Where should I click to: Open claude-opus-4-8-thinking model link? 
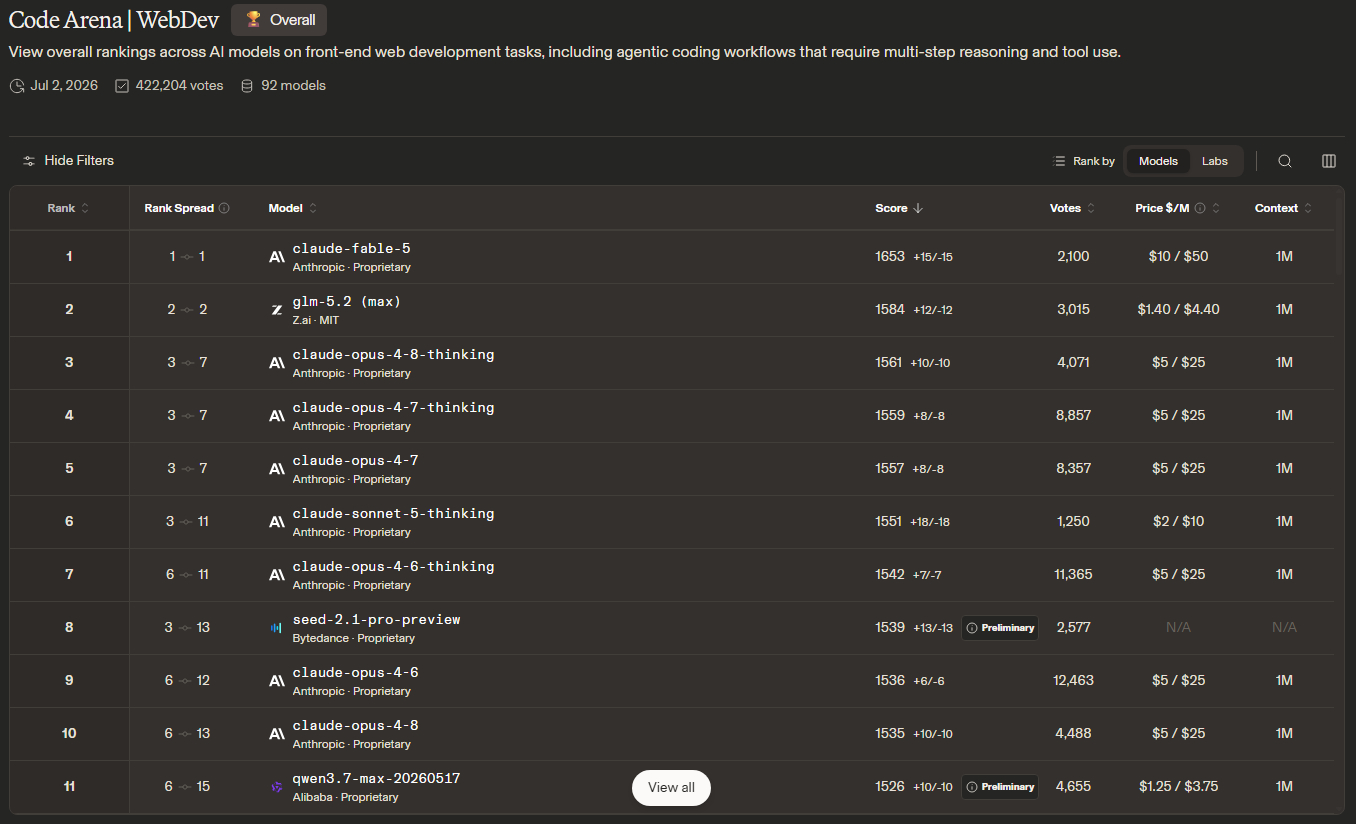point(393,355)
